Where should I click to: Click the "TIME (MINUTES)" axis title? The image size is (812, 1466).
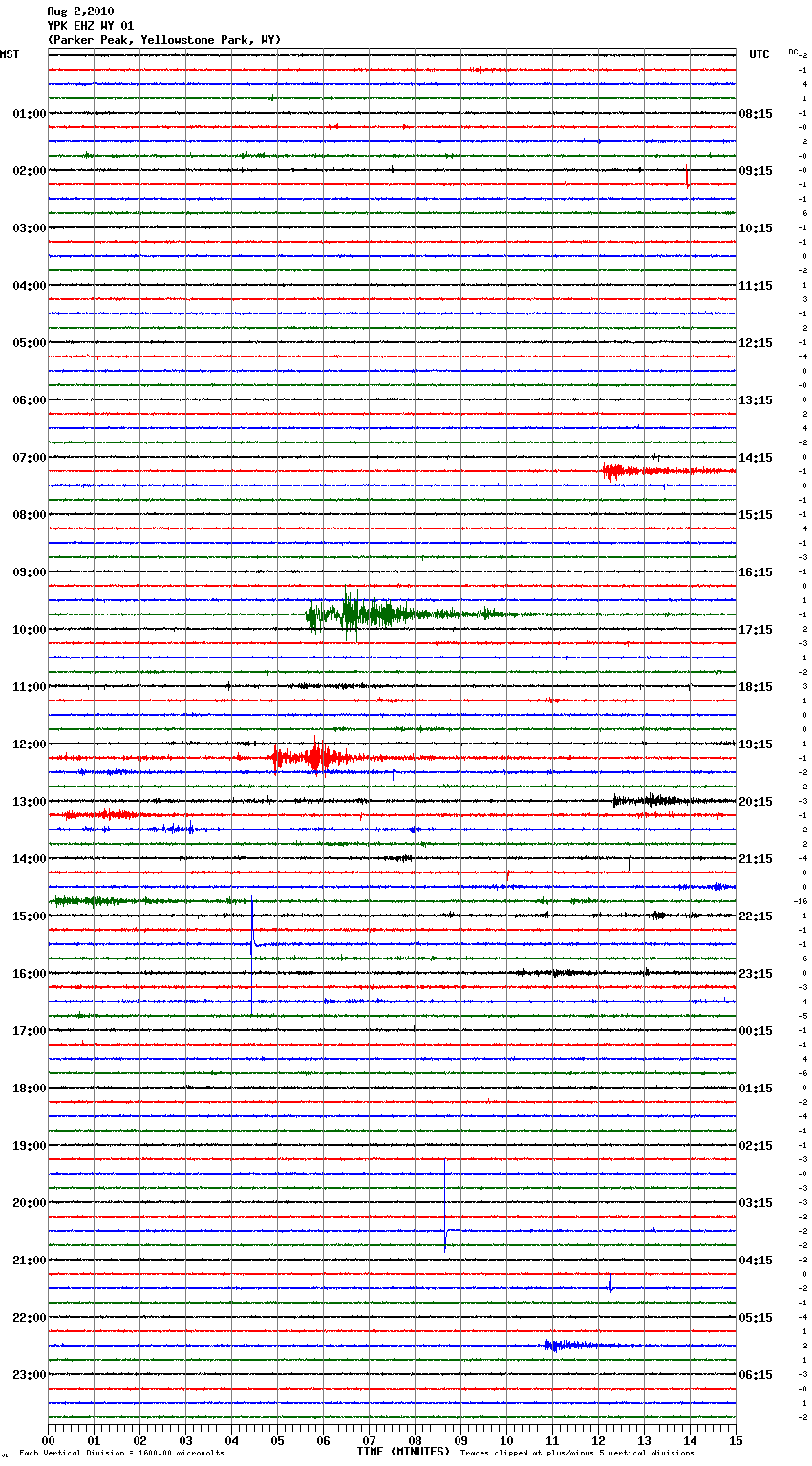point(403,1452)
